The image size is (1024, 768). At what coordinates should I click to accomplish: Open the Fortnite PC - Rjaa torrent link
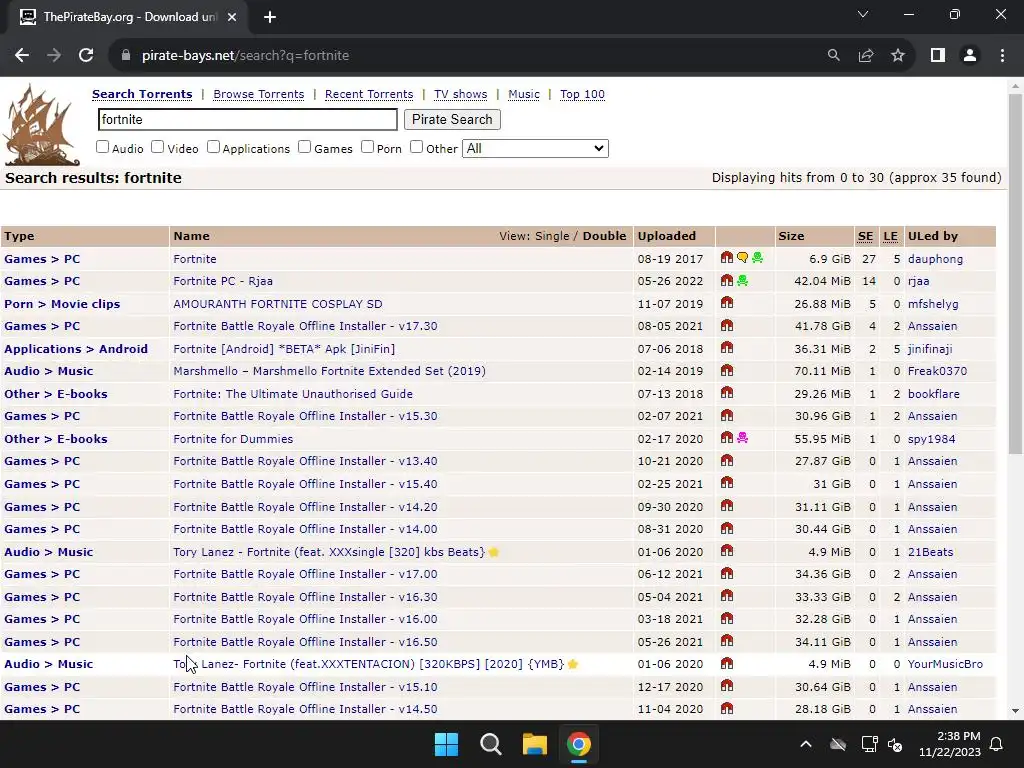pyautogui.click(x=223, y=281)
